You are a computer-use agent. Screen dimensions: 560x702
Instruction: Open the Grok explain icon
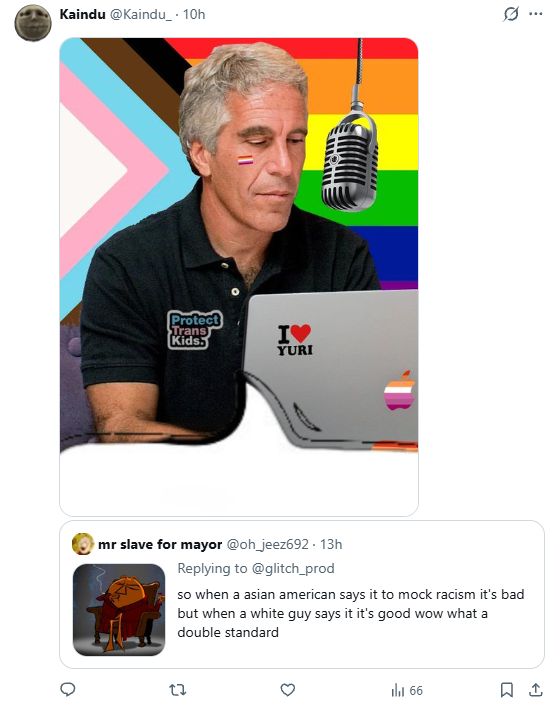(510, 14)
